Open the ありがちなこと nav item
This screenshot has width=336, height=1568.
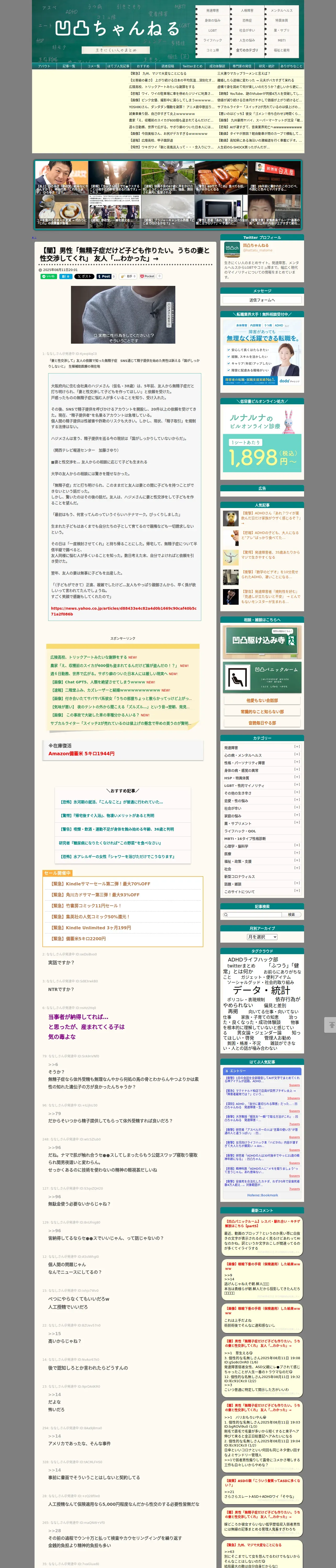tap(291, 66)
